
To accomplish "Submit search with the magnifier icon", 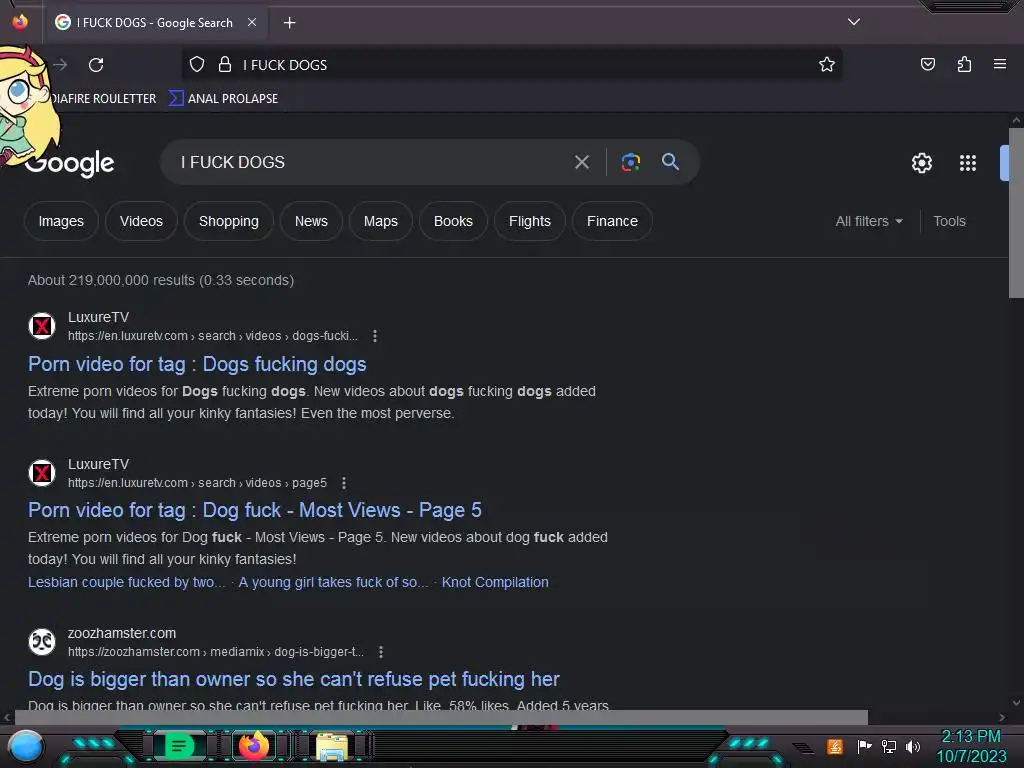I will pyautogui.click(x=670, y=161).
